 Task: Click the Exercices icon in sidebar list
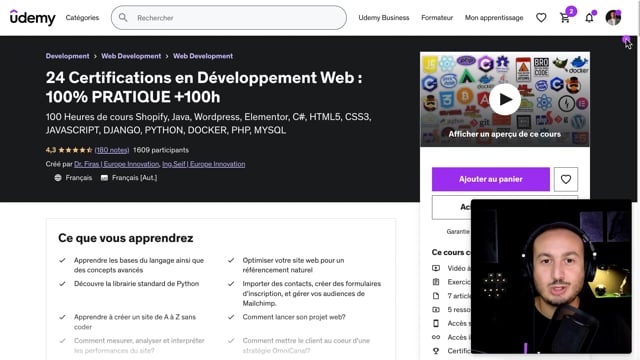click(x=436, y=282)
